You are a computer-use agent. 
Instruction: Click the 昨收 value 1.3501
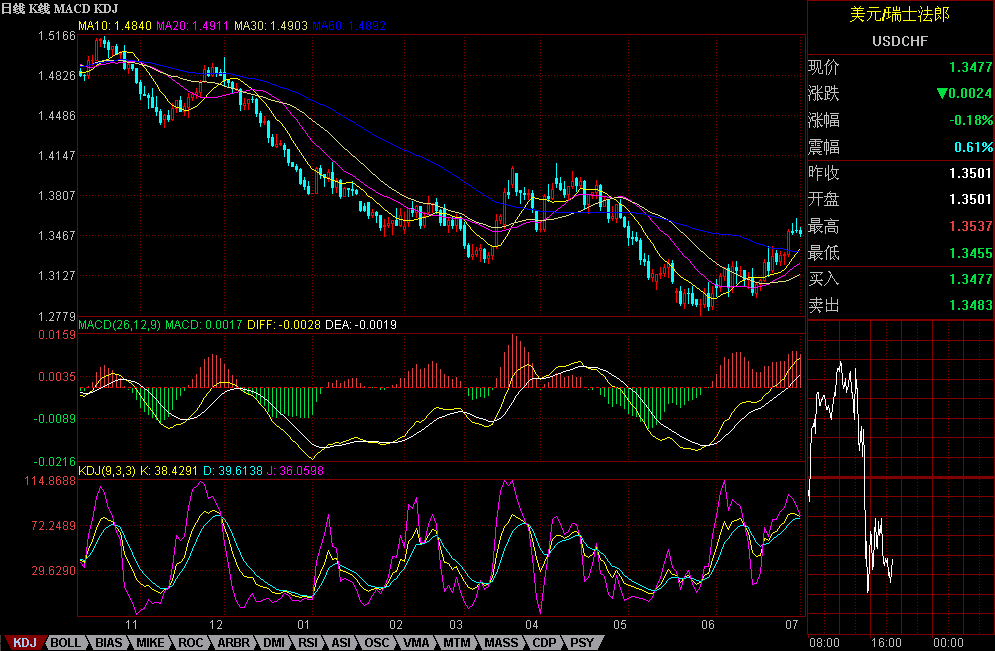point(970,173)
